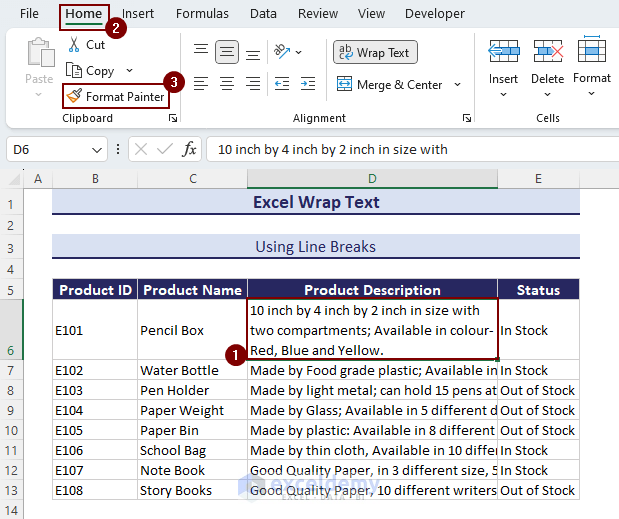The width and height of the screenshot is (619, 519).
Task: Toggle the Wrap Text button
Action: tap(375, 52)
